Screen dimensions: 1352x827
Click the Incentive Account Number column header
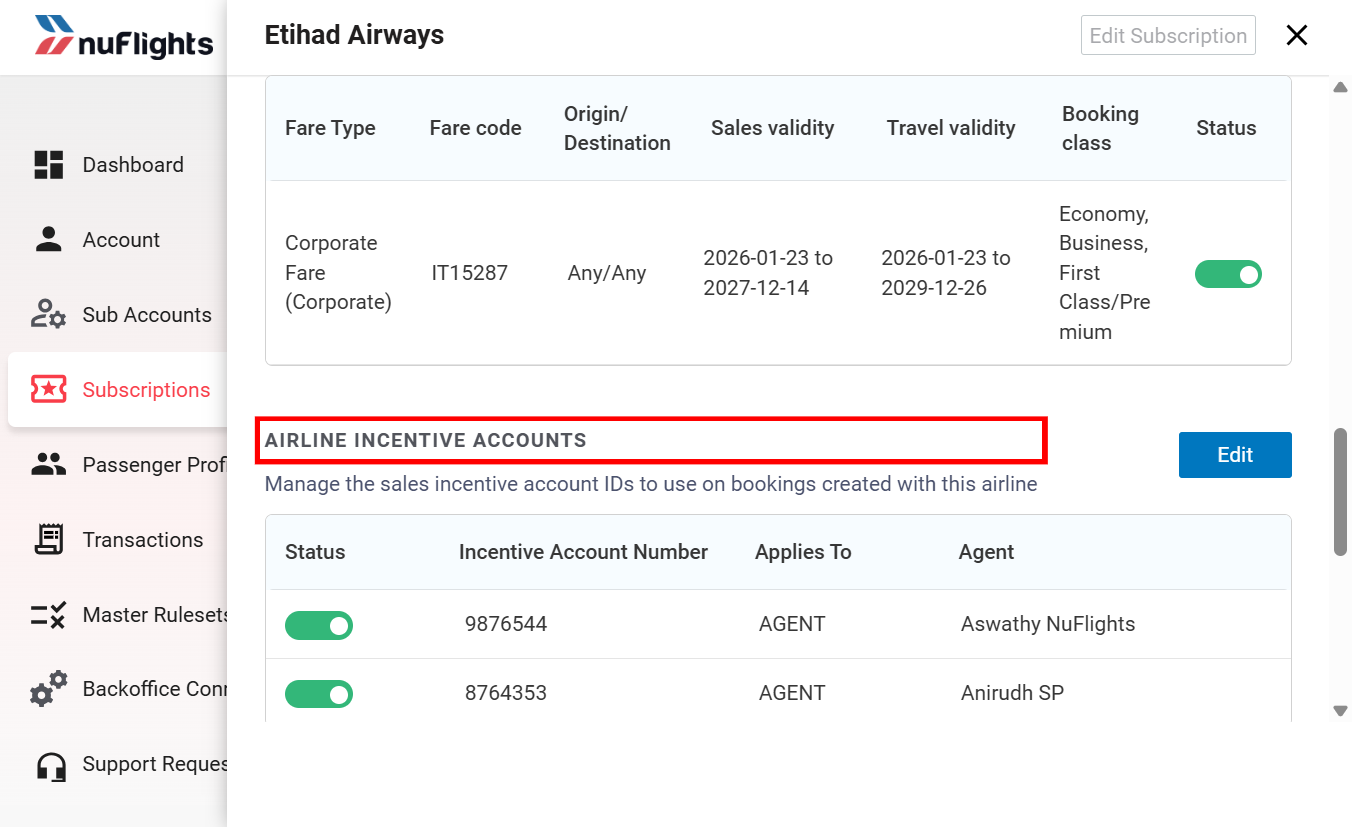tap(583, 552)
